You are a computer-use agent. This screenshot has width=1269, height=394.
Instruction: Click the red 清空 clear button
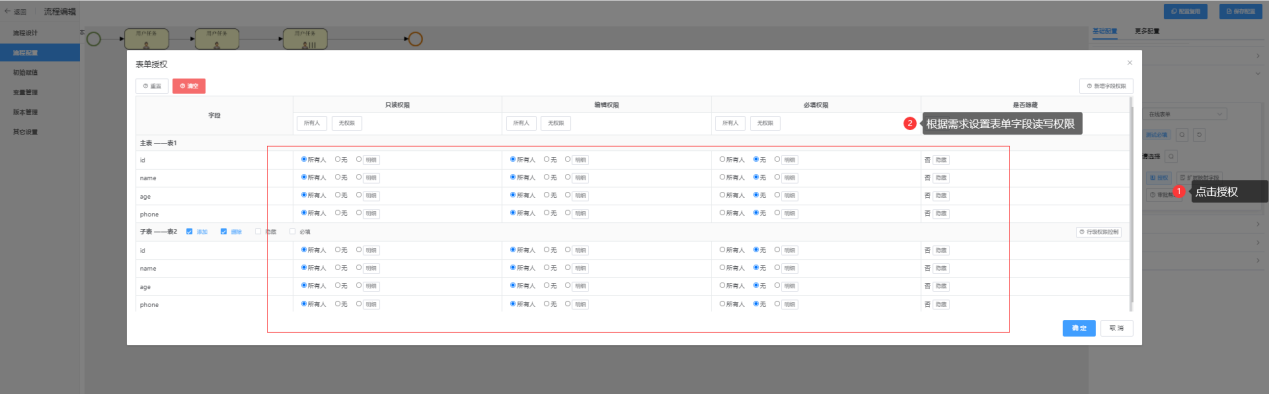pos(188,86)
